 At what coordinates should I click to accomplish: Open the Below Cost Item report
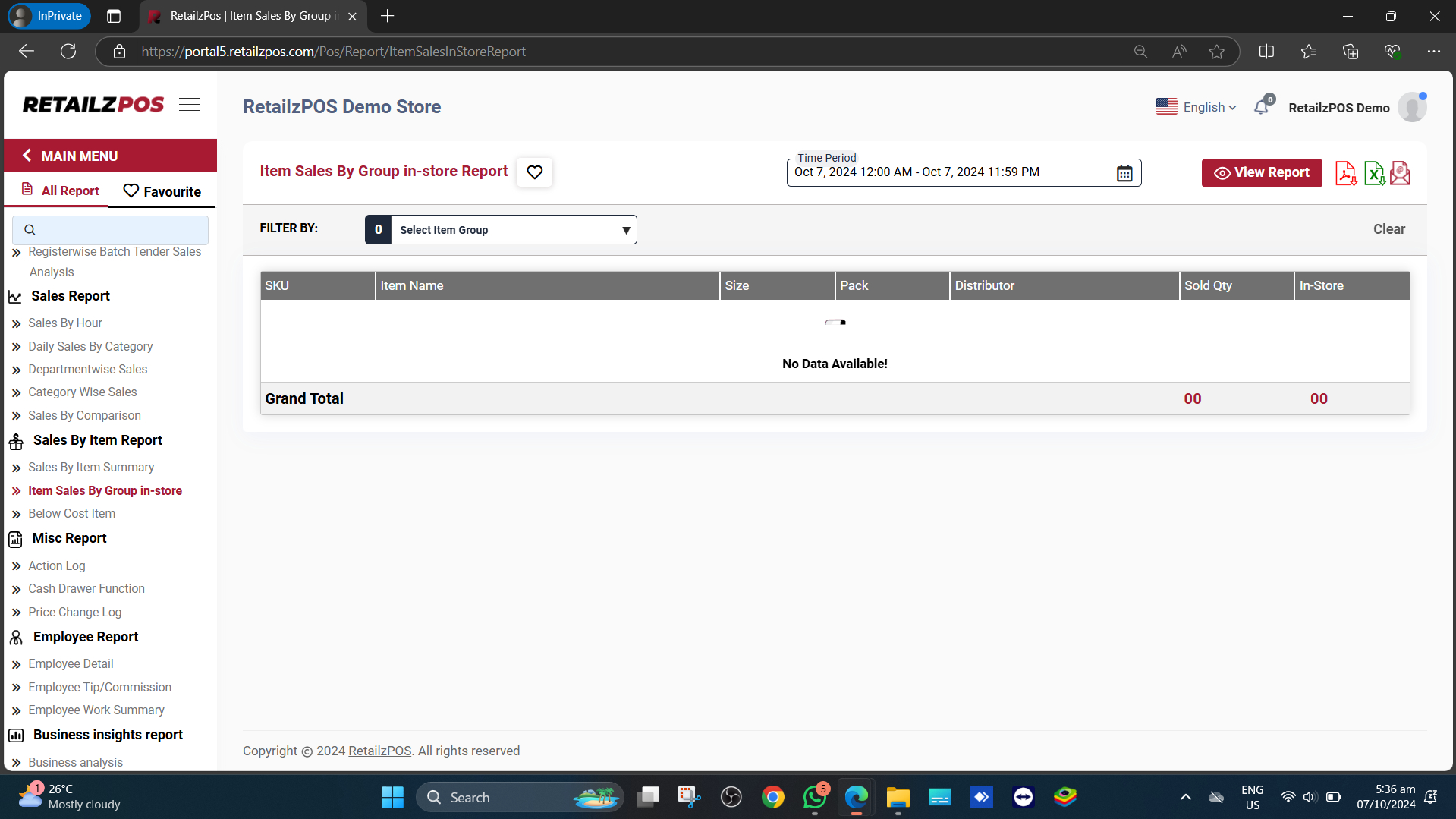(x=72, y=513)
